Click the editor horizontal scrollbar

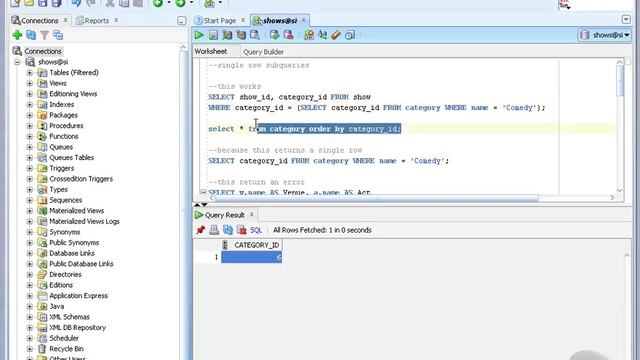coord(375,198)
